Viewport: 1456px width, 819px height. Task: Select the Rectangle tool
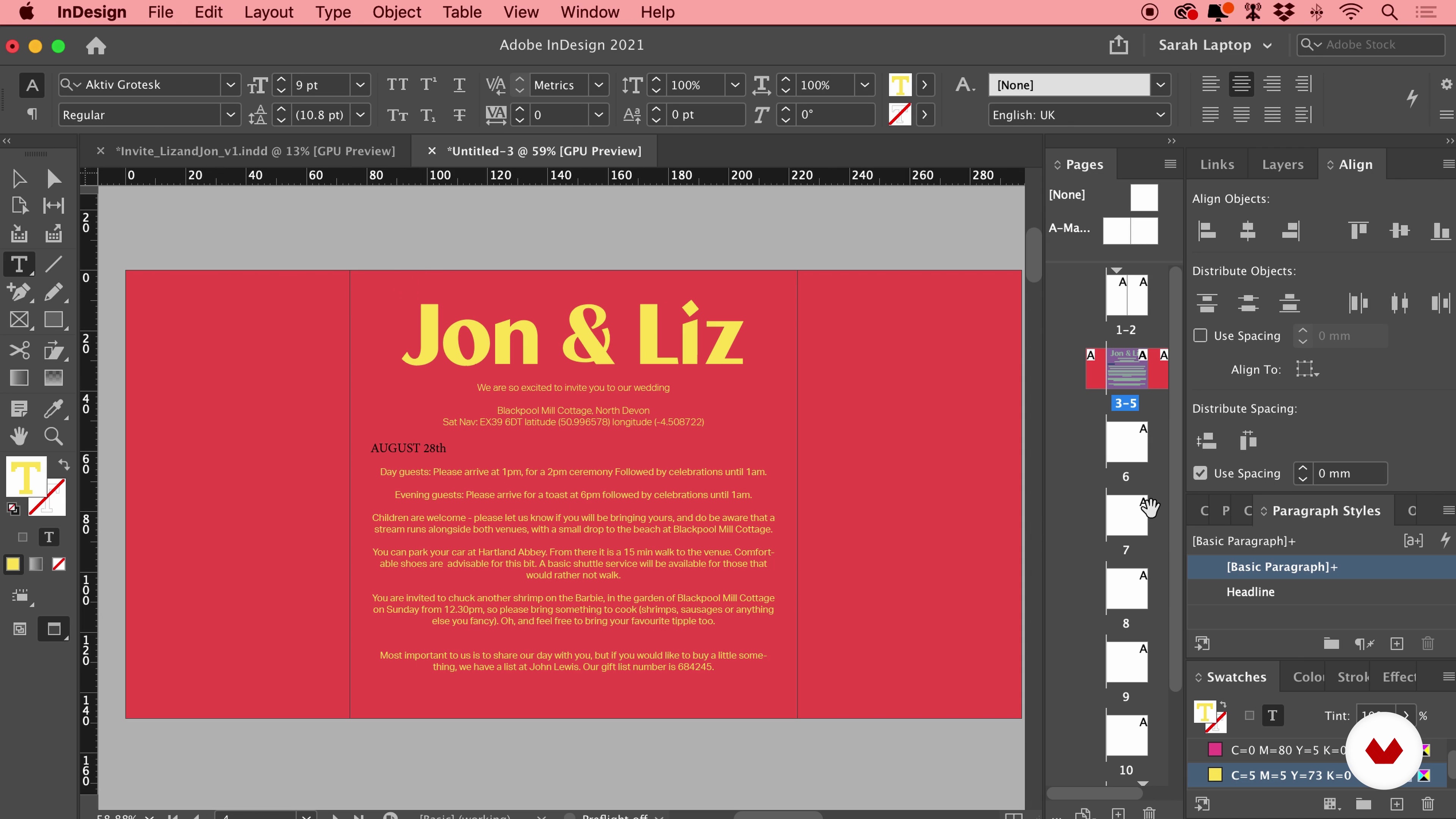pos(54,320)
